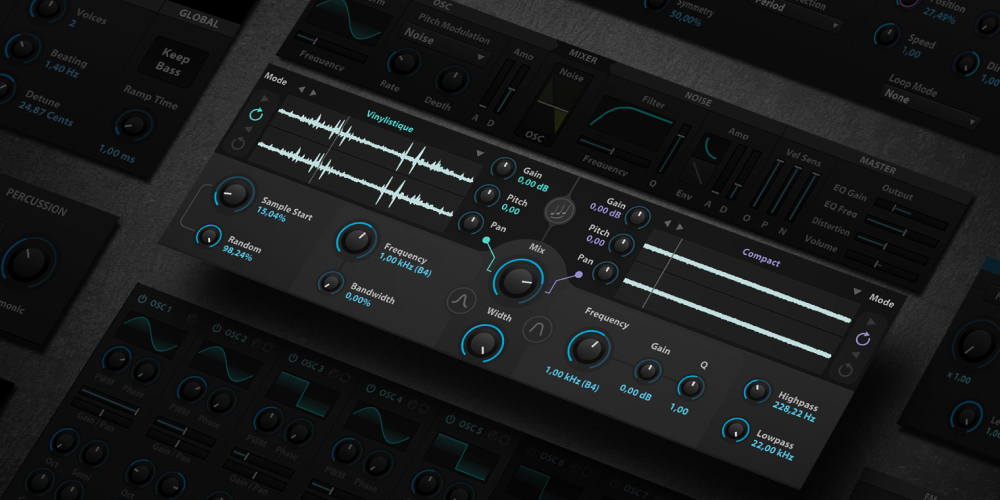Screen dimensions: 1000x500
Task: Toggle the OSC 4 power button
Action: (x=371, y=387)
